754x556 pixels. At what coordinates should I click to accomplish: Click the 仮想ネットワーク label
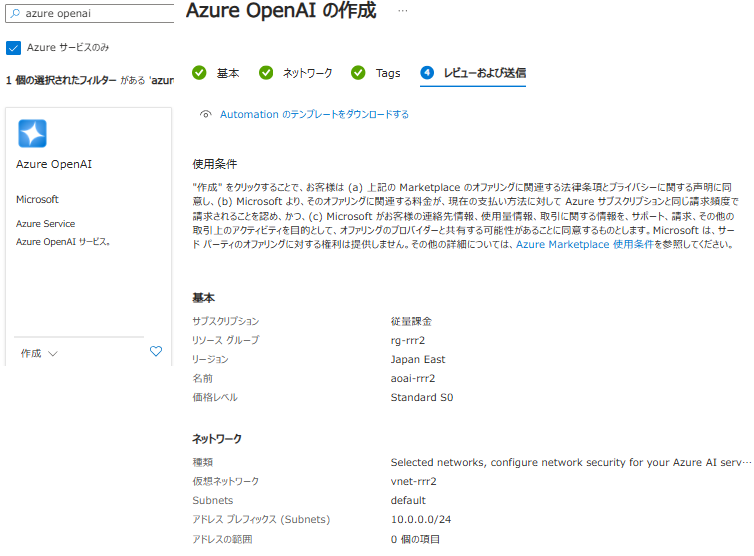226,481
